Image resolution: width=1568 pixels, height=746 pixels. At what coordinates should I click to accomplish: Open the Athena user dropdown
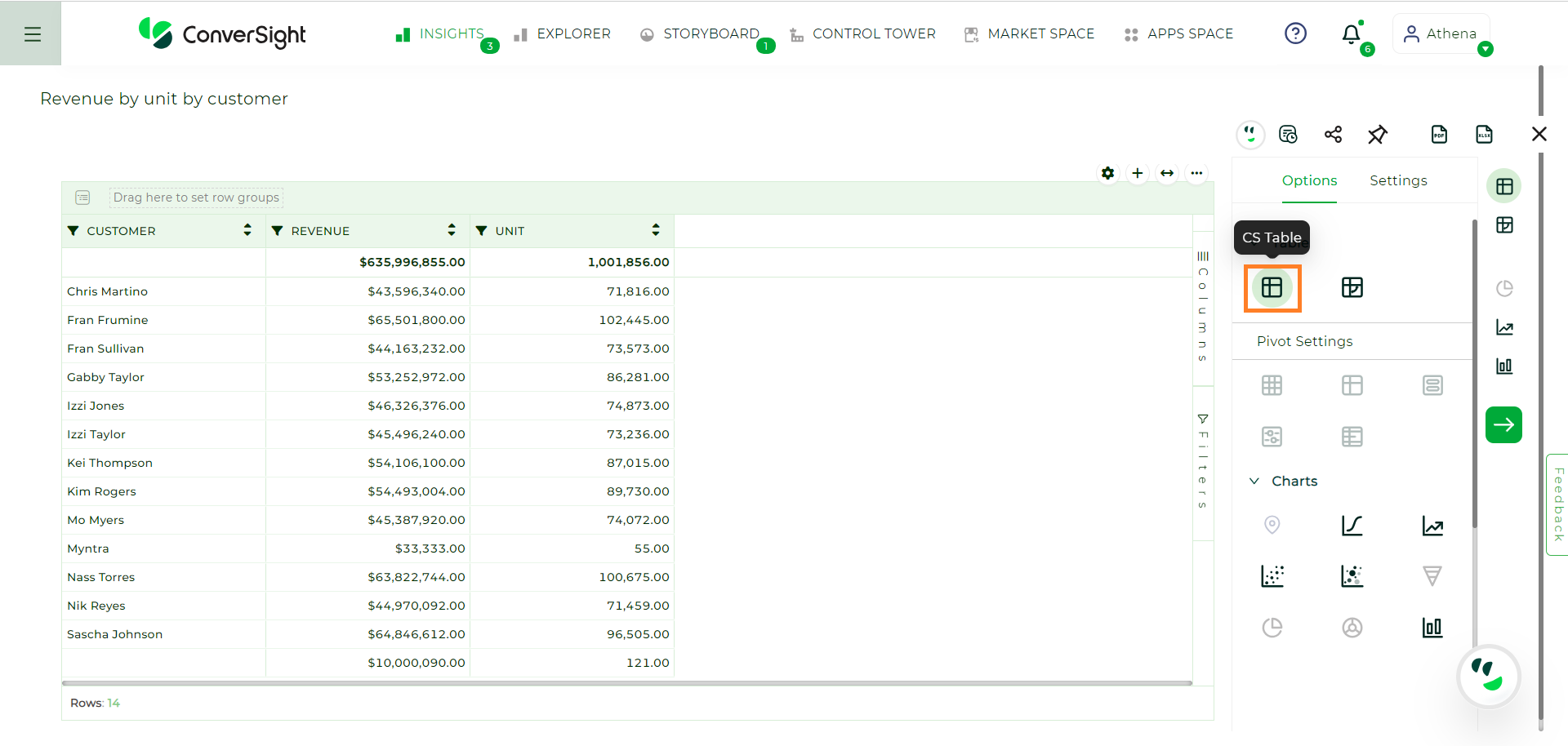(x=1441, y=34)
